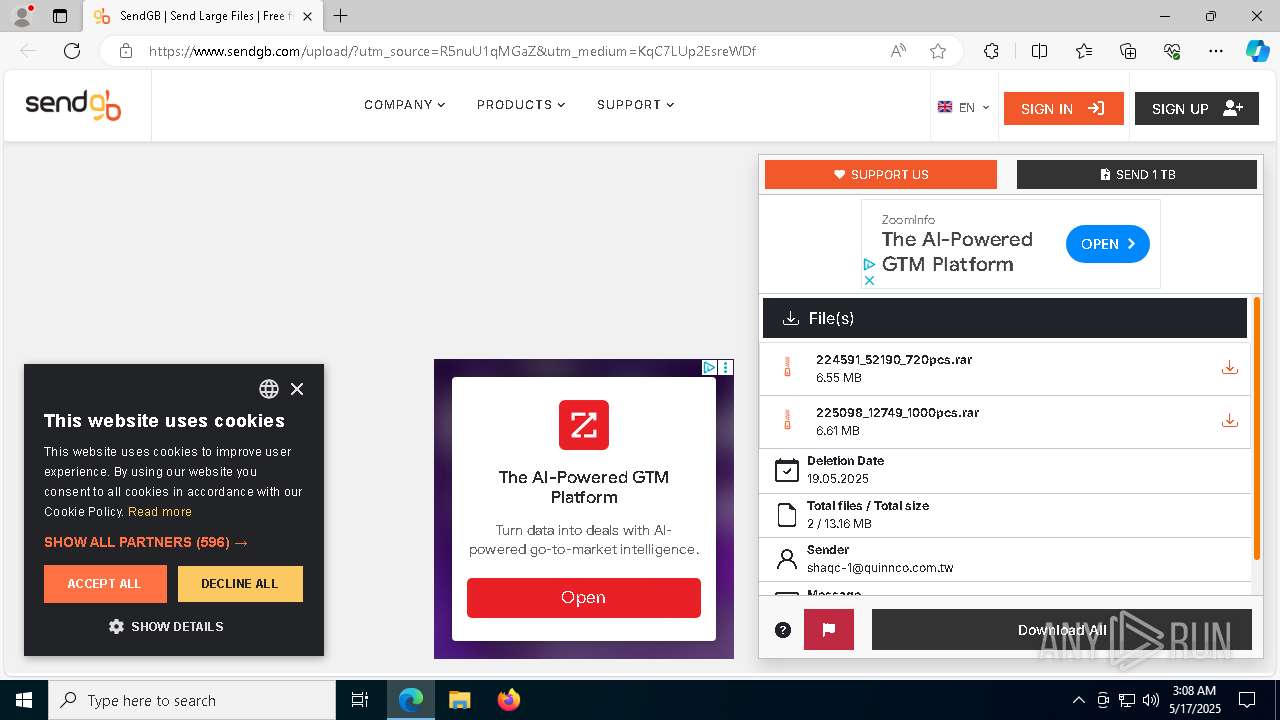Open File Explorer from taskbar
This screenshot has height=720, width=1280.
459,700
